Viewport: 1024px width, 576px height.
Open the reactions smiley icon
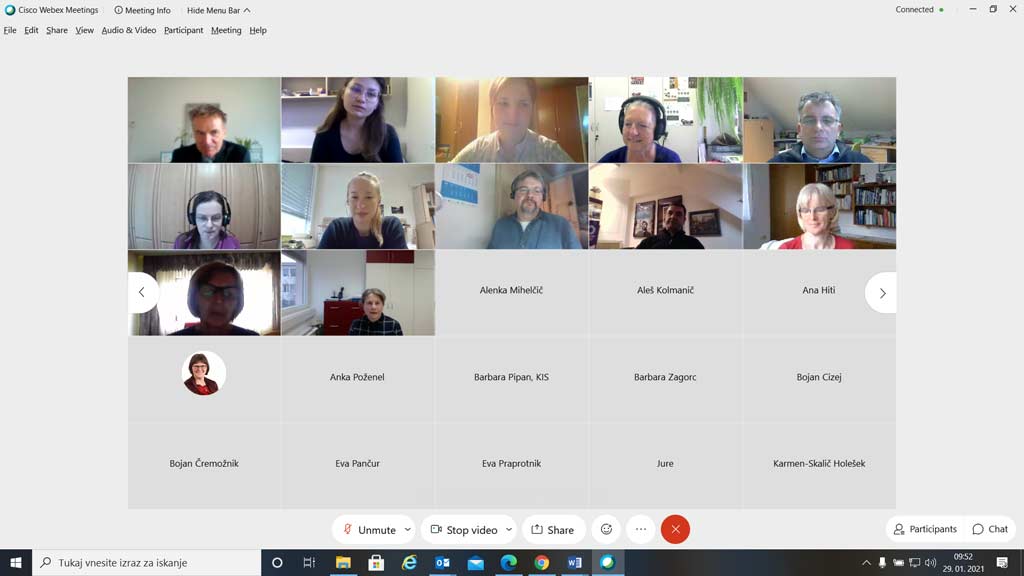606,530
